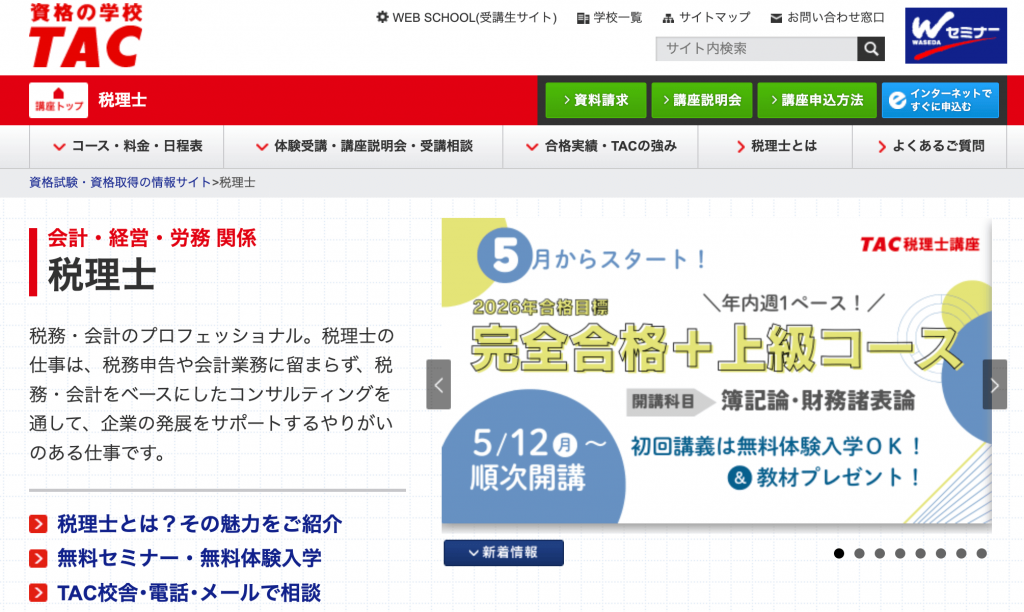The image size is (1024, 612).
Task: Open TAC校舎・電話・メールで相談 link
Action: (x=189, y=593)
